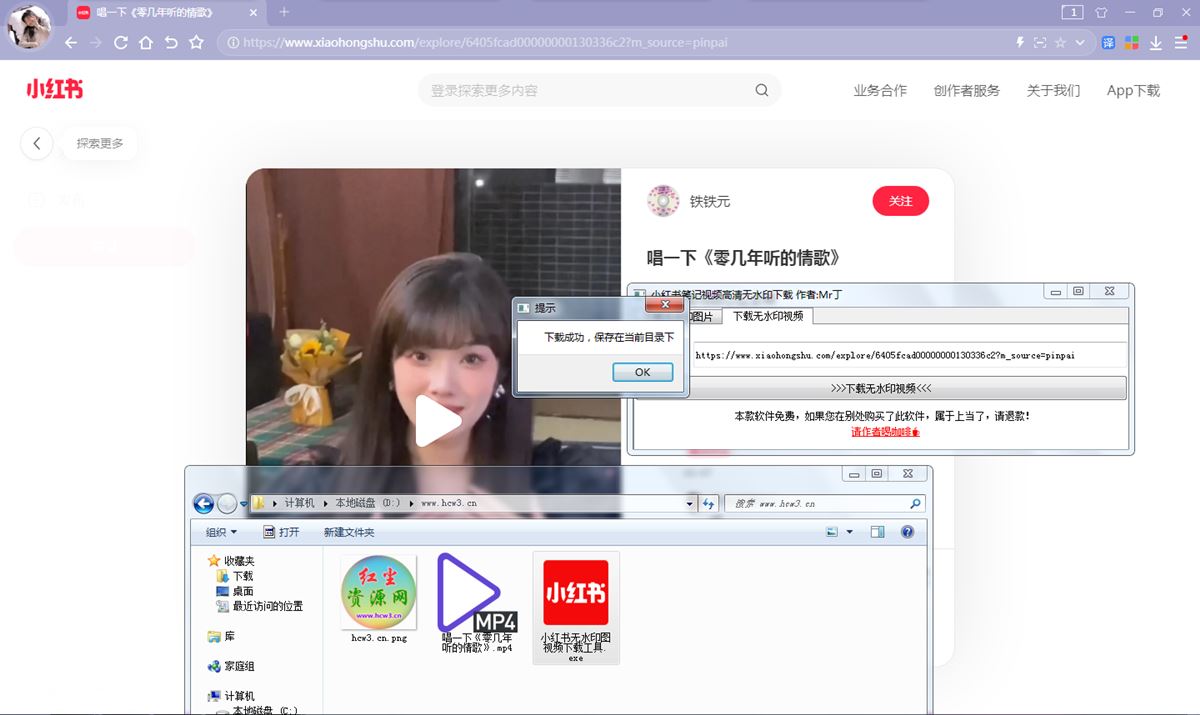The image size is (1200, 715).
Task: Click the translate icon in browser toolbar
Action: click(x=1109, y=43)
